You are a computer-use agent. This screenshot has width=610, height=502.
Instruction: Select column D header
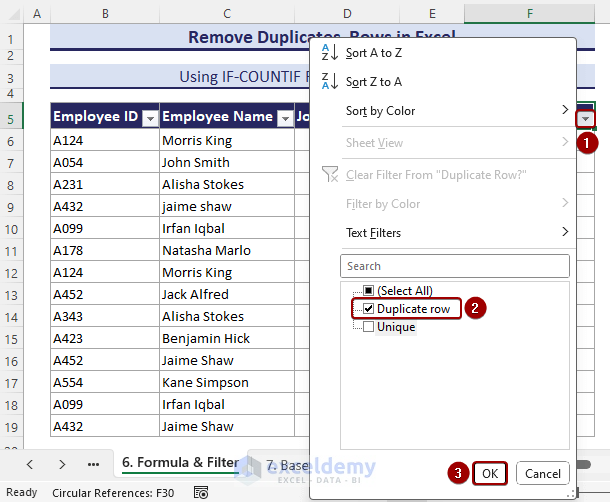347,14
